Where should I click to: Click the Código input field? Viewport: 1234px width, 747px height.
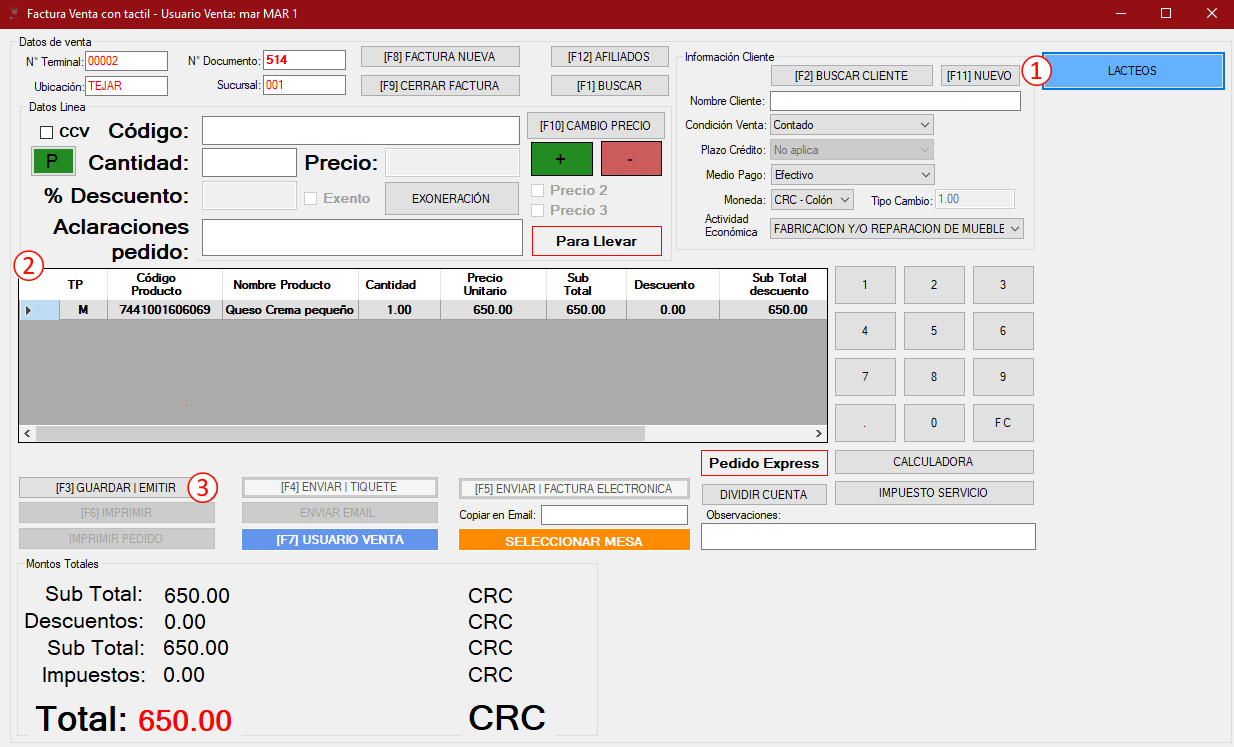pos(361,131)
